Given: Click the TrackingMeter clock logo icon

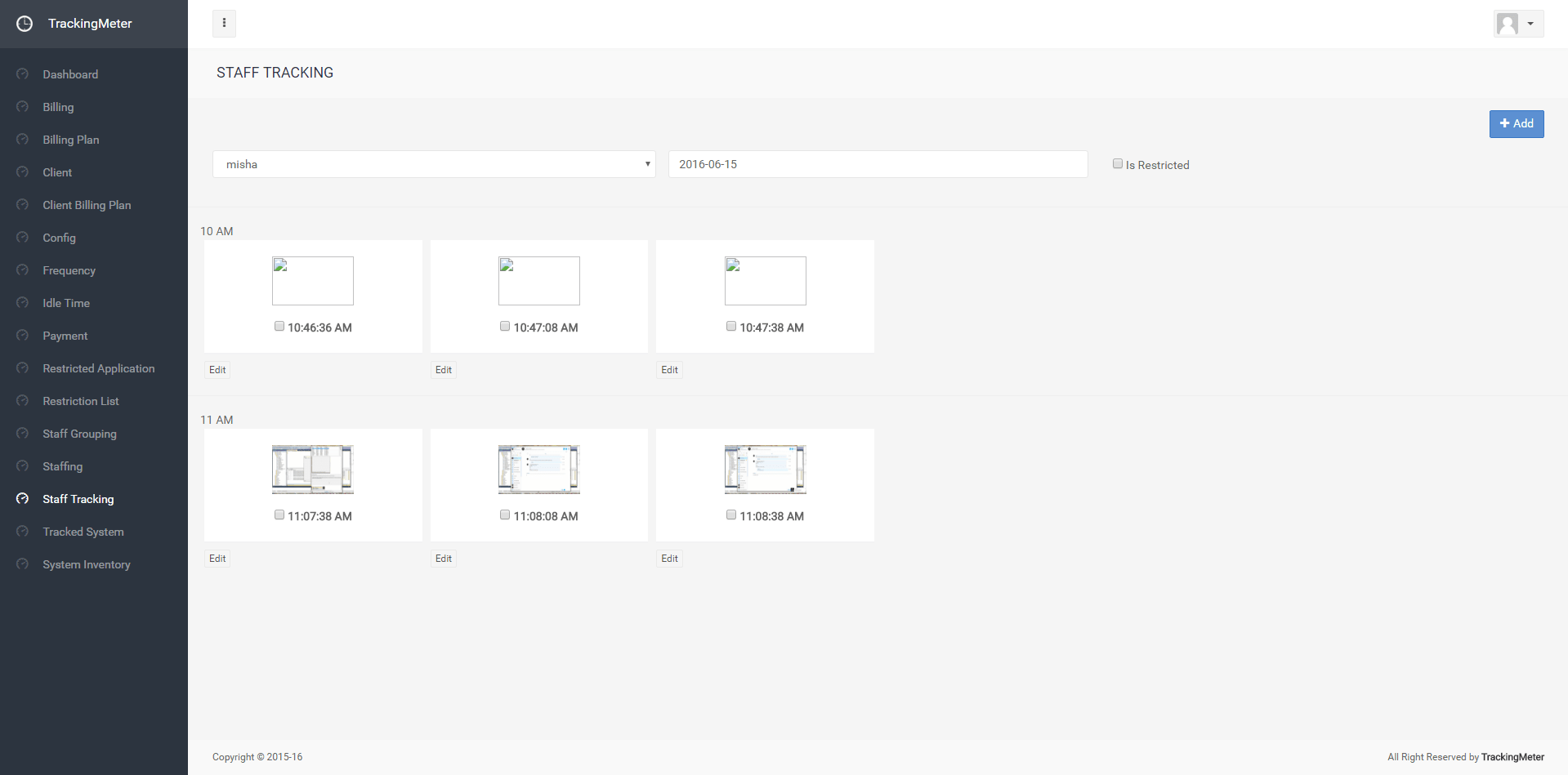Looking at the screenshot, I should [x=25, y=24].
